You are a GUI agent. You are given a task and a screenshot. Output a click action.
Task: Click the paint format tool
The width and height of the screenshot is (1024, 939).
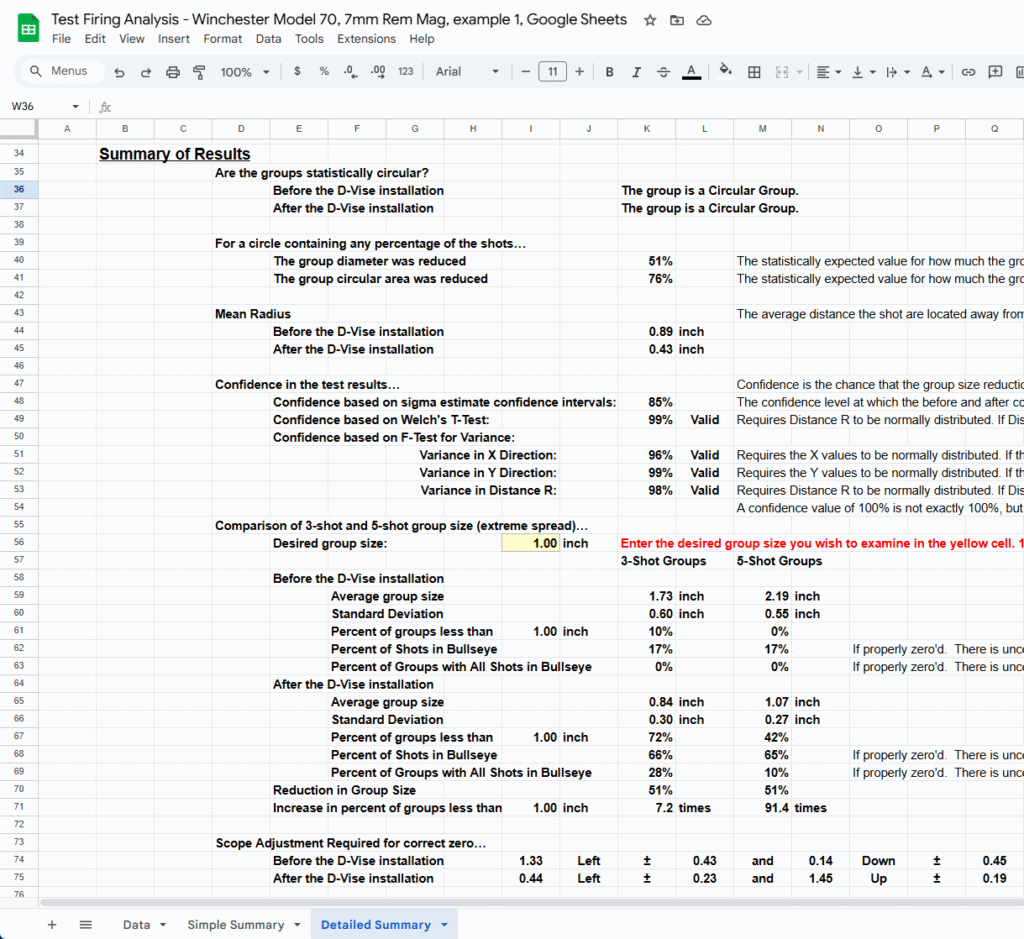click(x=199, y=72)
